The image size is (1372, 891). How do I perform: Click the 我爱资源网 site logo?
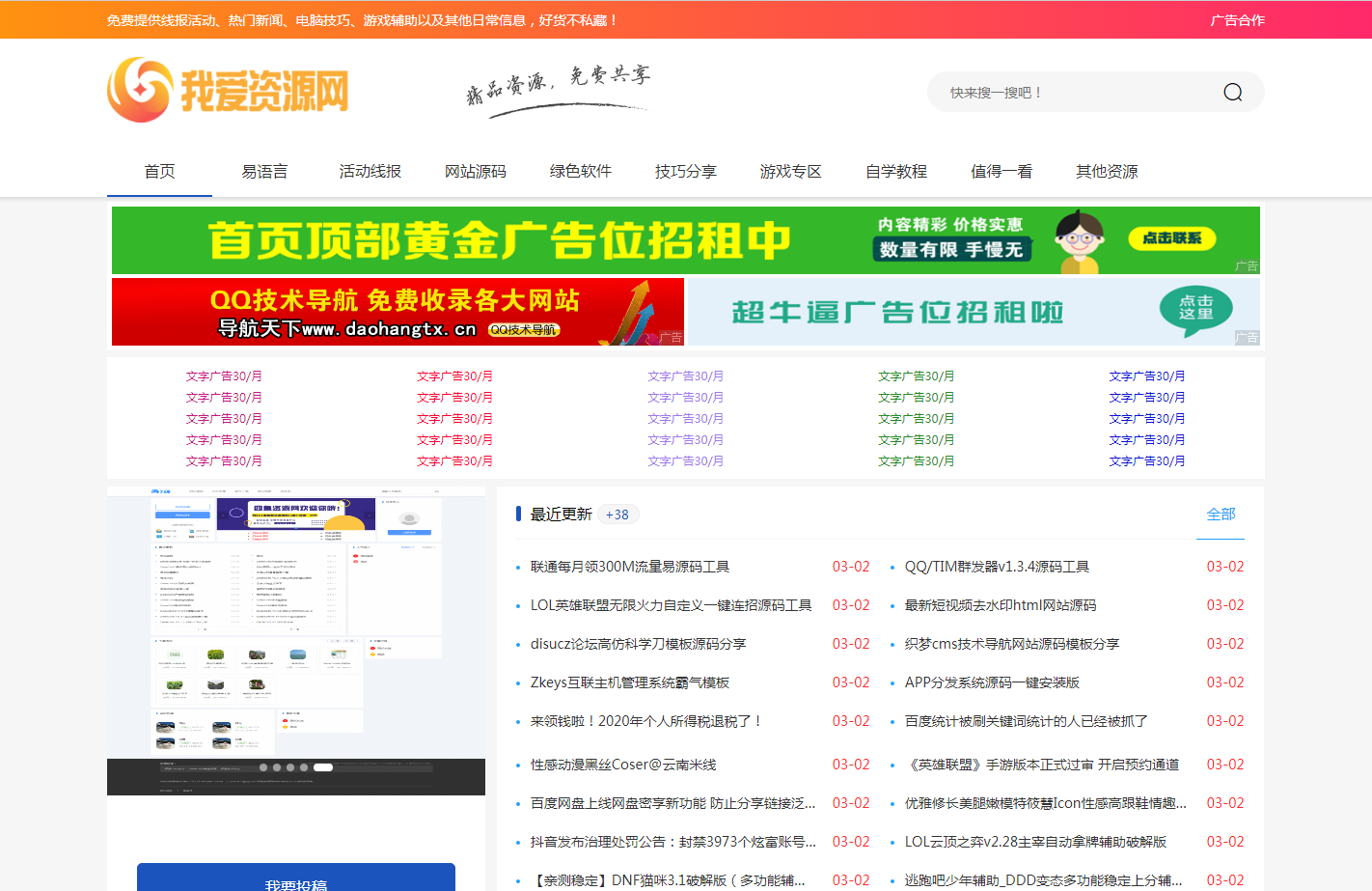coord(228,90)
